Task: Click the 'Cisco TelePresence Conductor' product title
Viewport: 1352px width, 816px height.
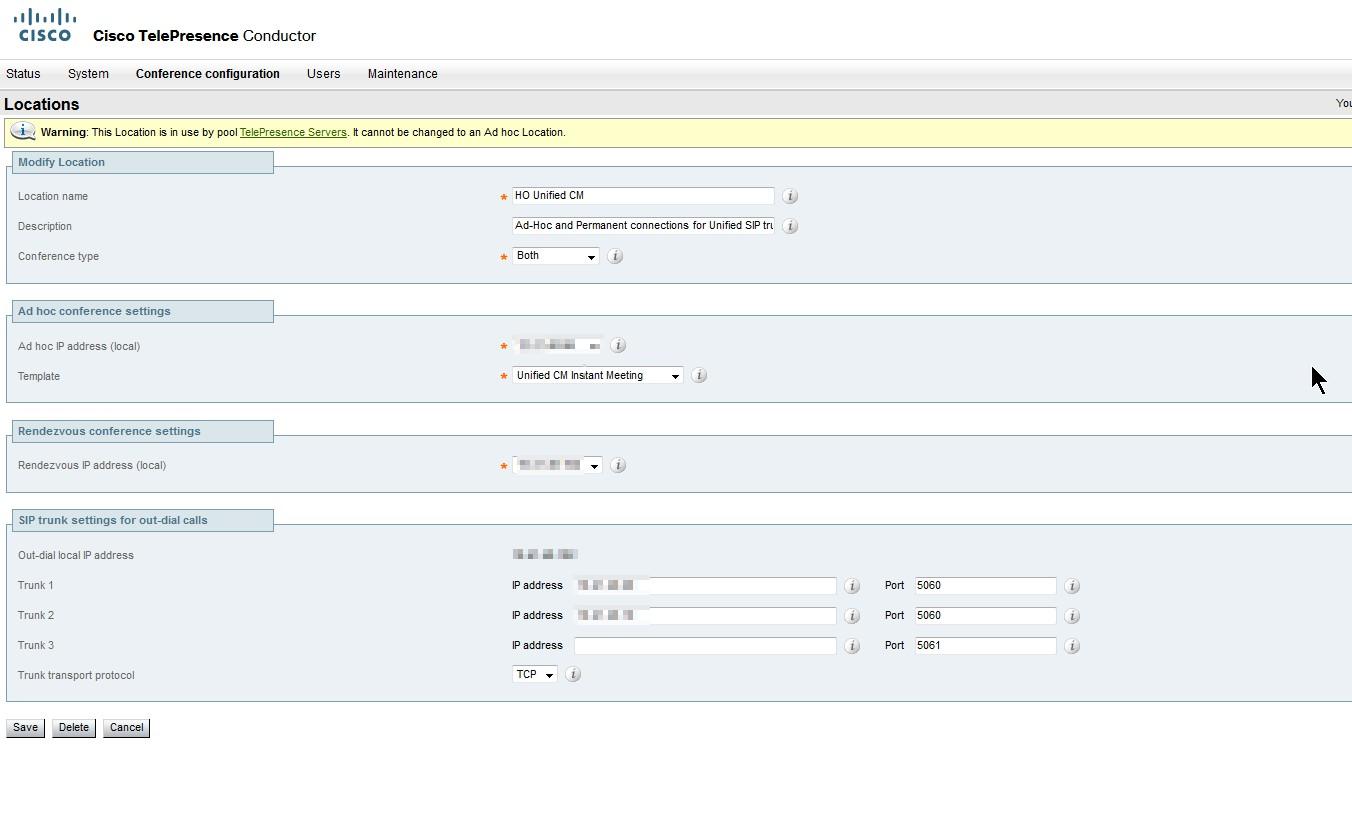Action: point(204,36)
